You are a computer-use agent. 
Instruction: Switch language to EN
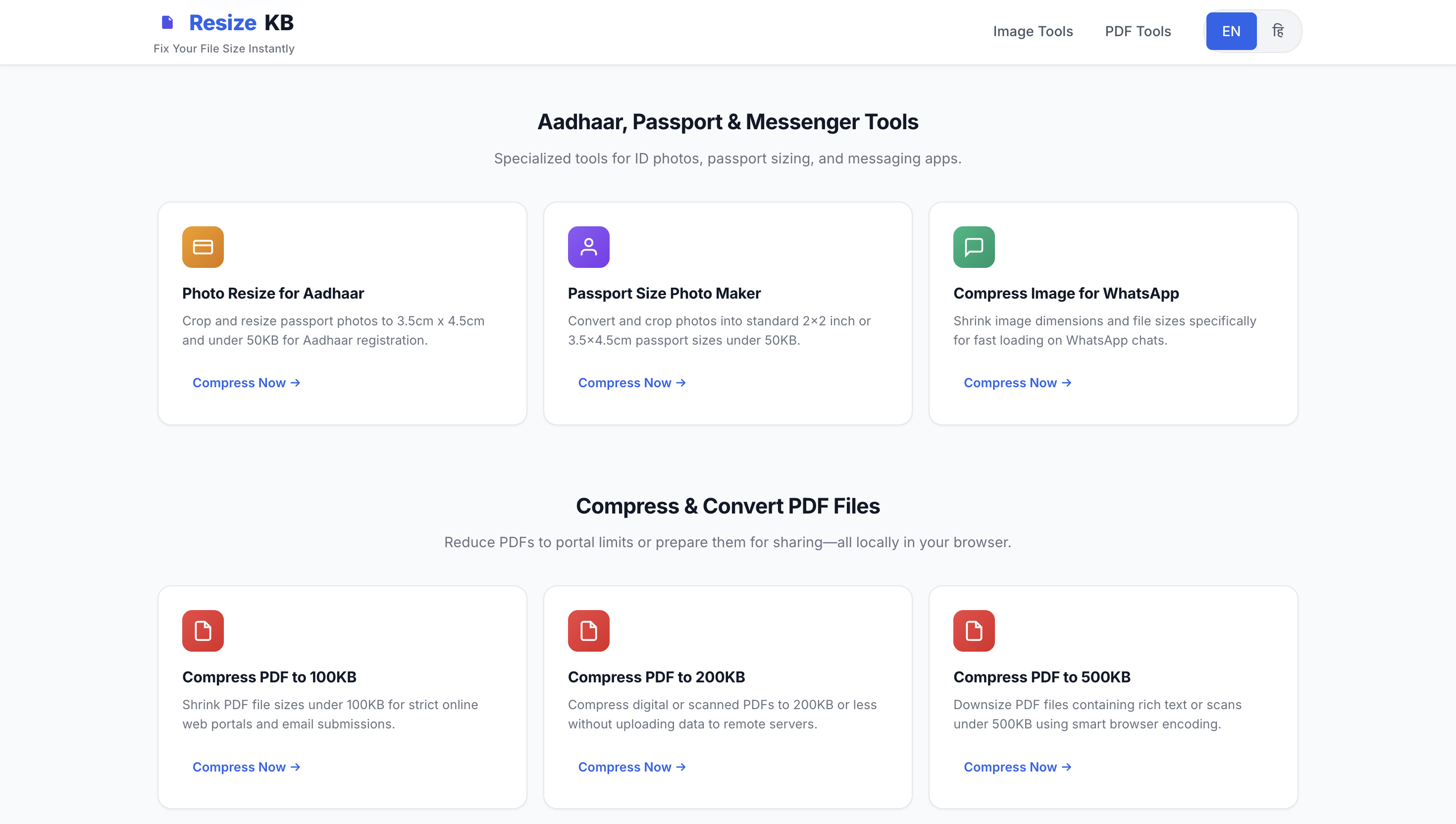click(x=1231, y=31)
